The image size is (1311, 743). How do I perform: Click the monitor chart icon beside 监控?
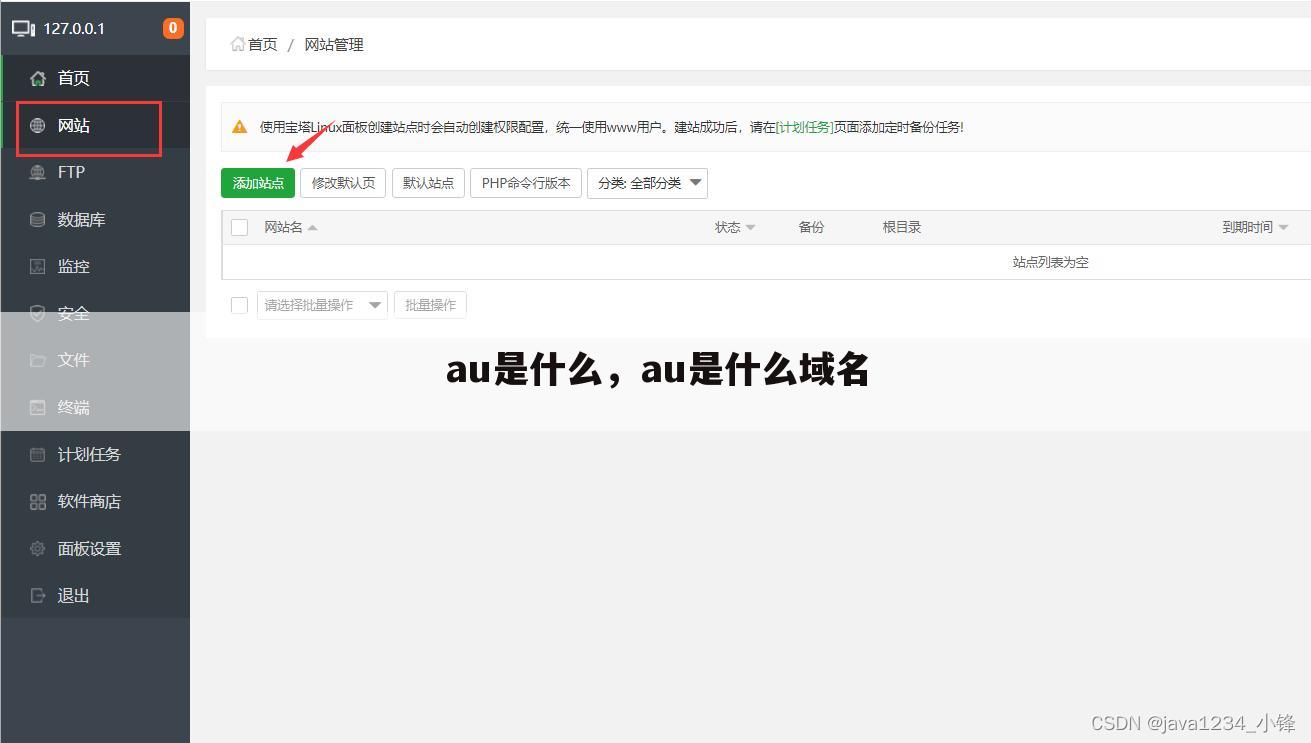point(38,267)
